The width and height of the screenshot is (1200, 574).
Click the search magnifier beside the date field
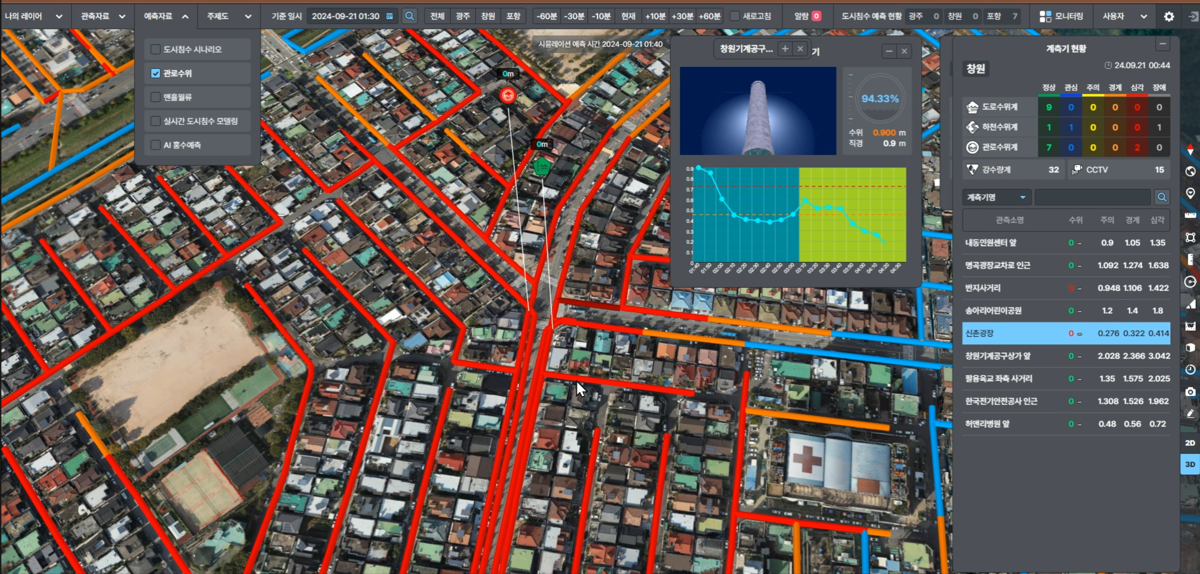pos(410,16)
